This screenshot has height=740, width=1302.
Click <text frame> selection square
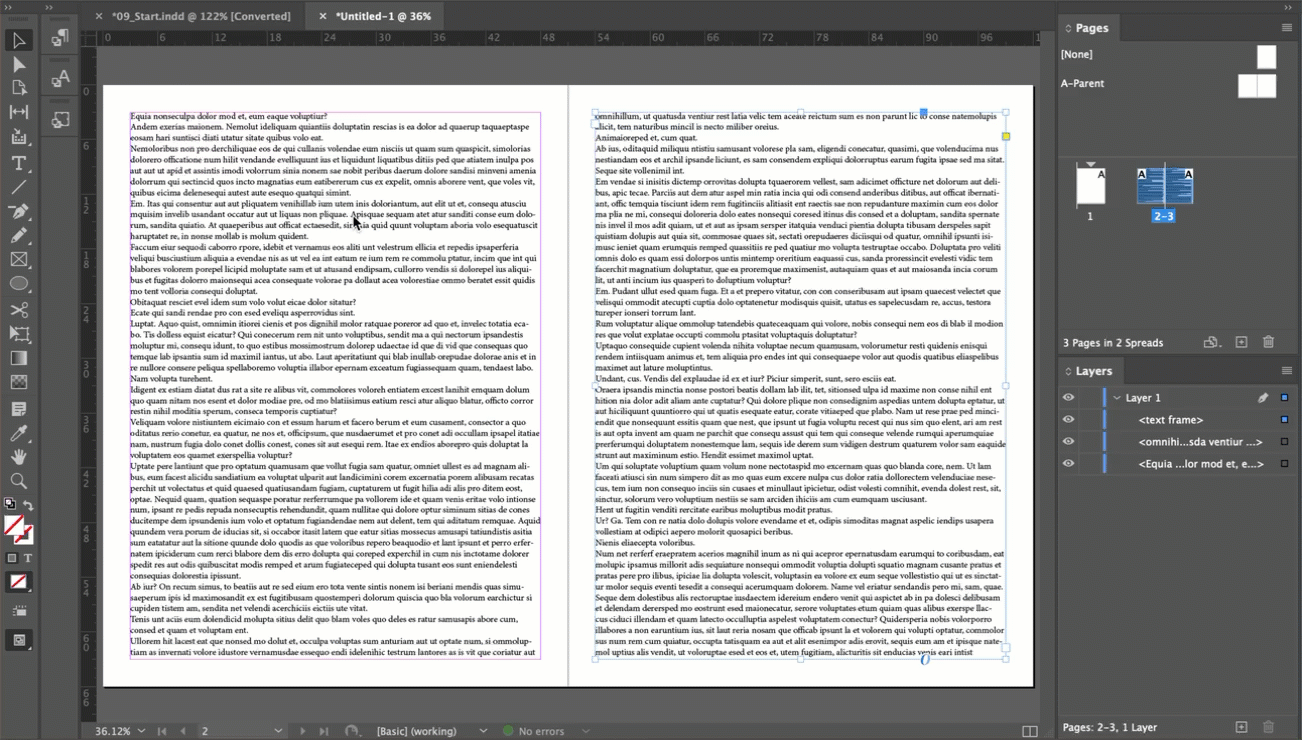click(x=1285, y=420)
